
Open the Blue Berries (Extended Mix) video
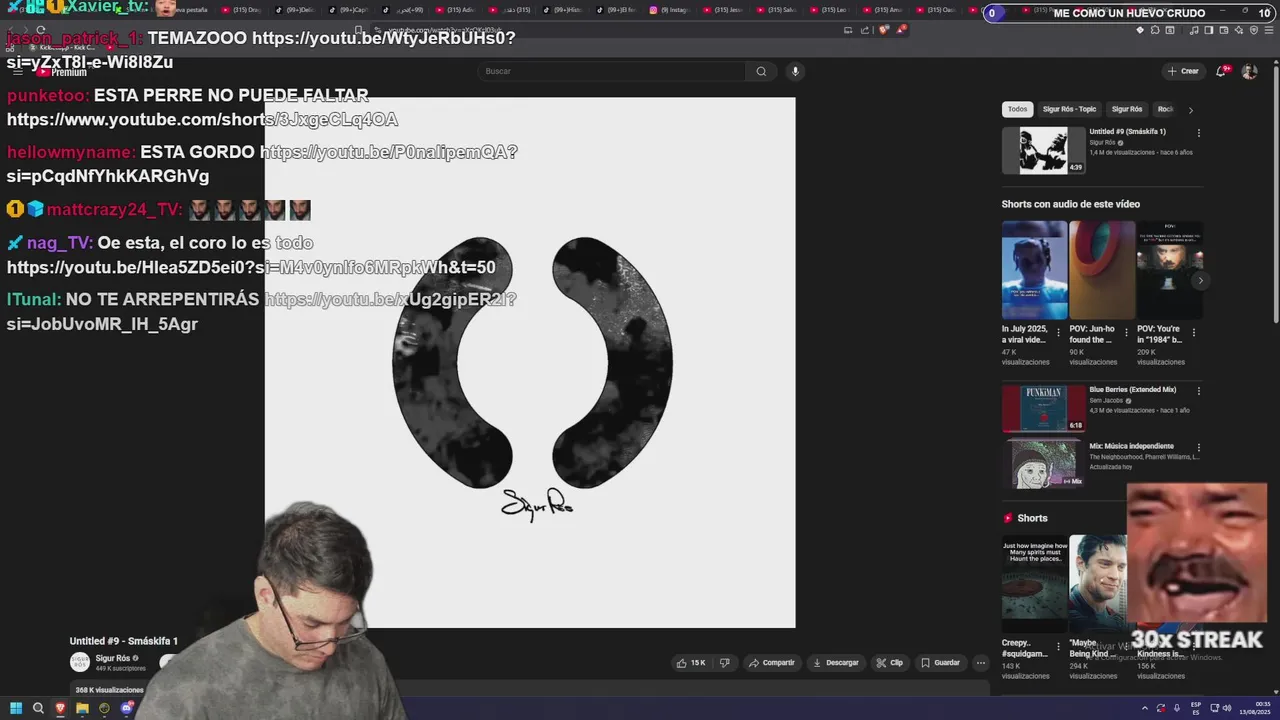coord(1043,408)
